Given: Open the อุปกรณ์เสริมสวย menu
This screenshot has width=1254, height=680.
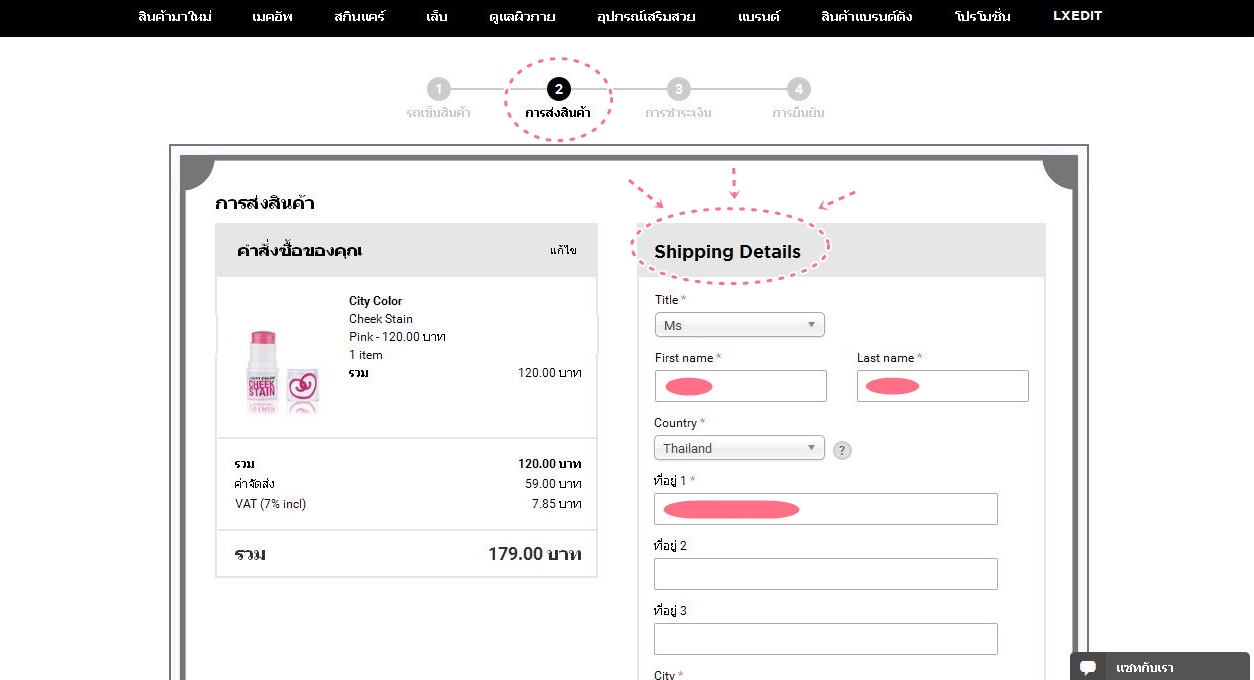Looking at the screenshot, I should pyautogui.click(x=646, y=17).
